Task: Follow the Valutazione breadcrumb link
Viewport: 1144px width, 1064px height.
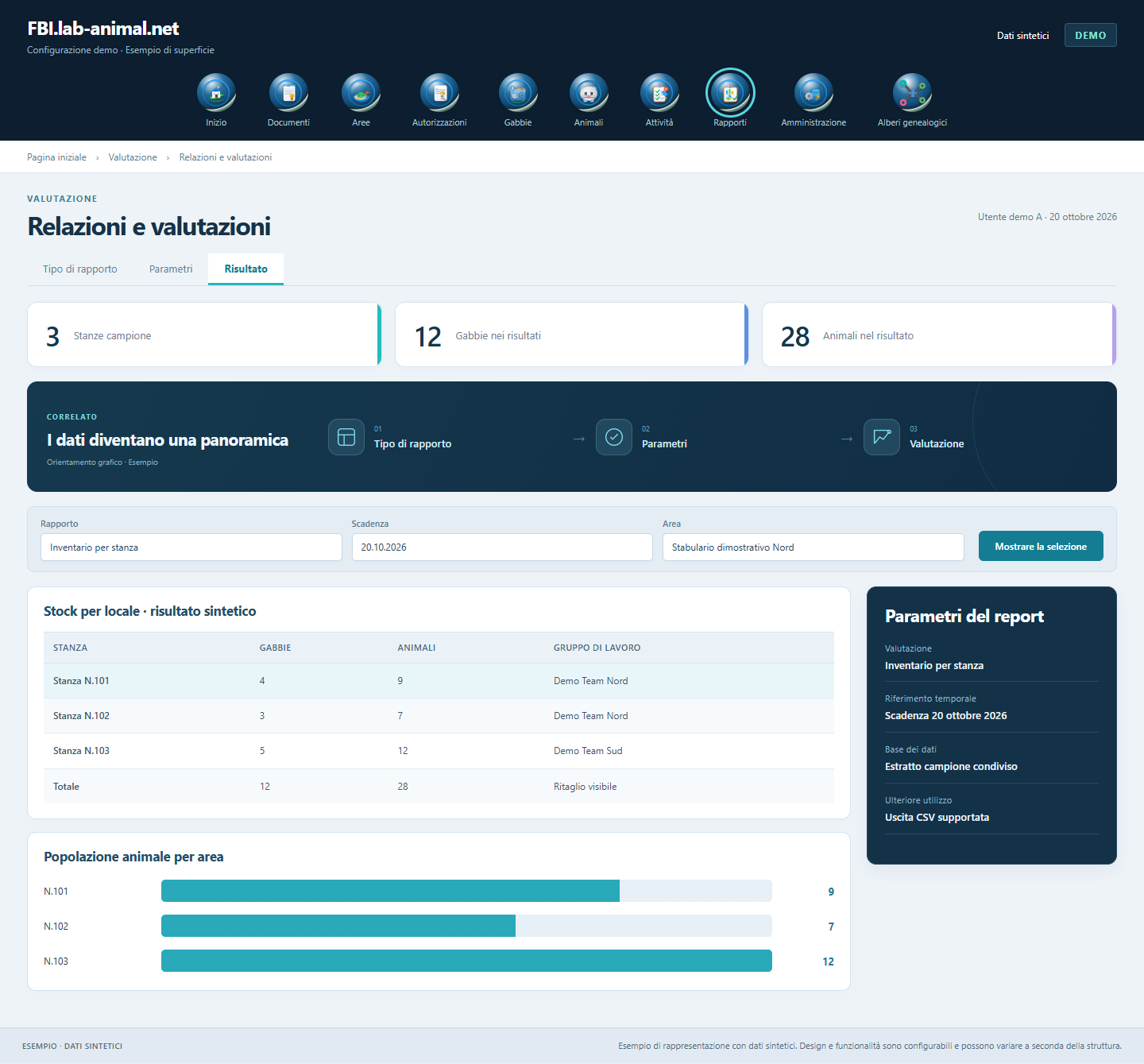Action: (x=133, y=157)
